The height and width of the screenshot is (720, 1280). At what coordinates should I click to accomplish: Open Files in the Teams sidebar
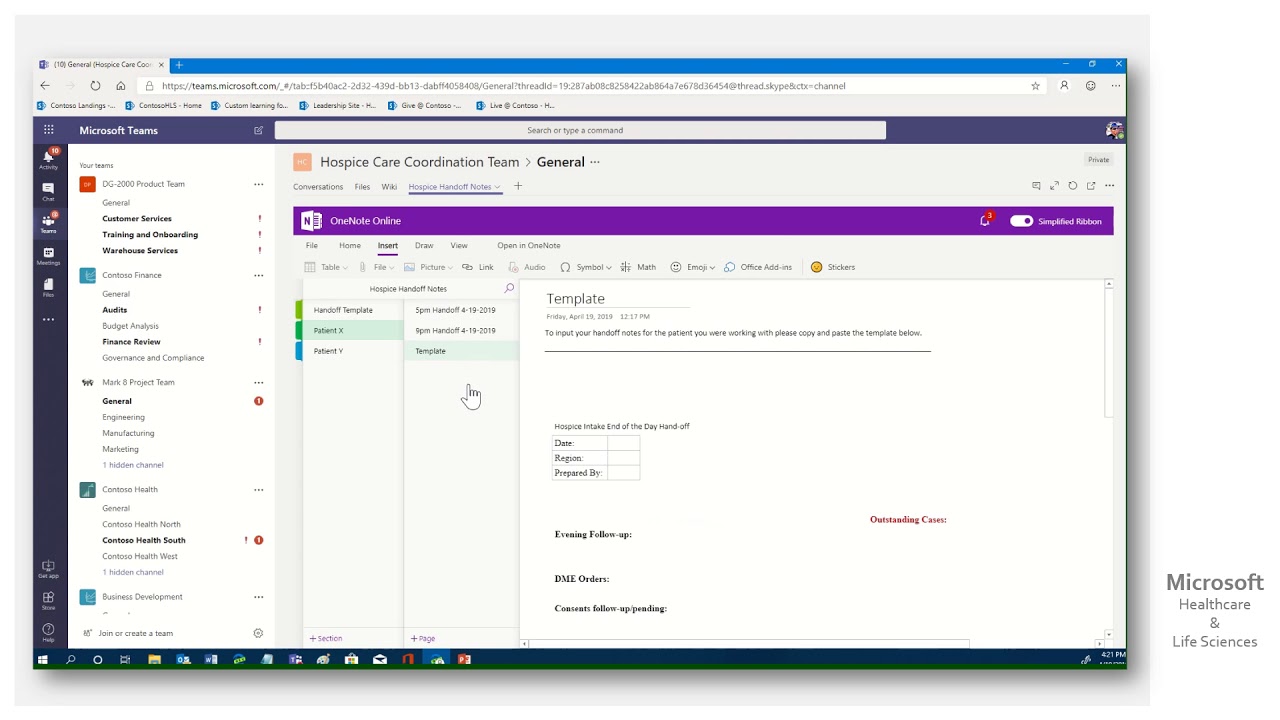tap(48, 287)
